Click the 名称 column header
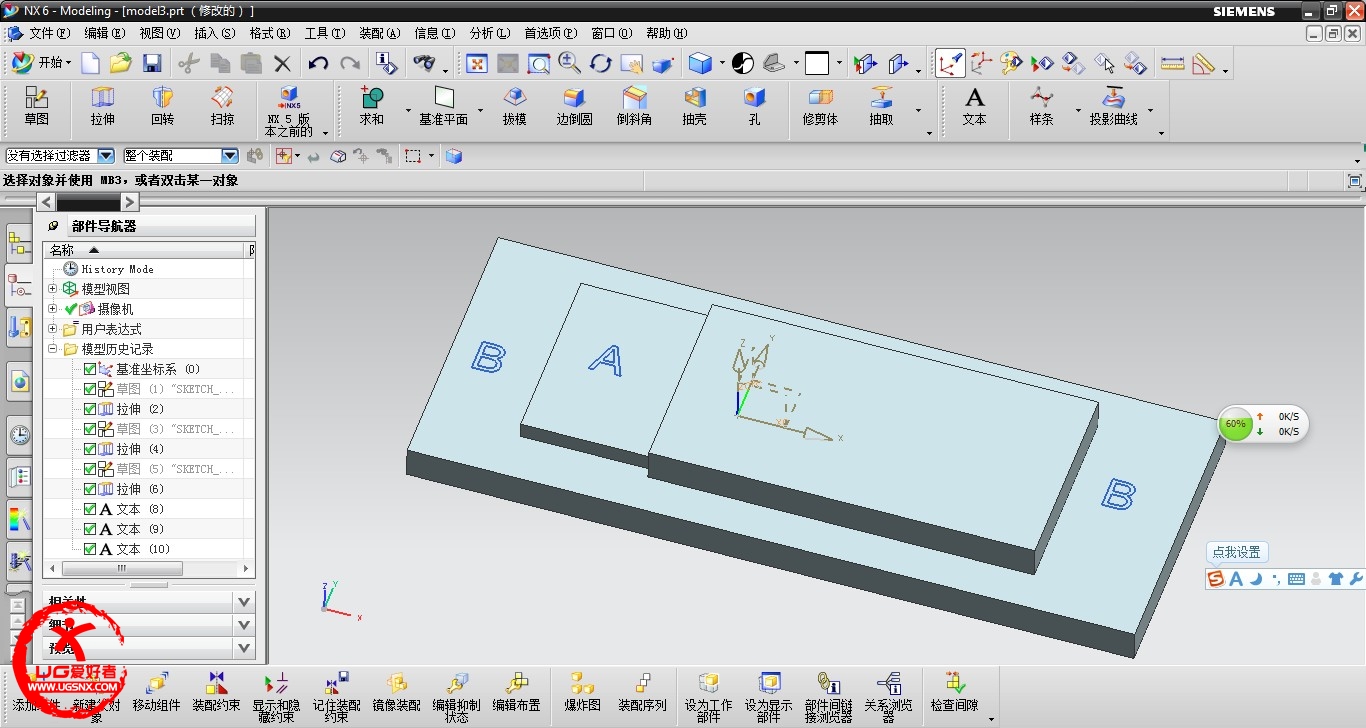Screen dimensions: 1366x728 click(x=143, y=250)
